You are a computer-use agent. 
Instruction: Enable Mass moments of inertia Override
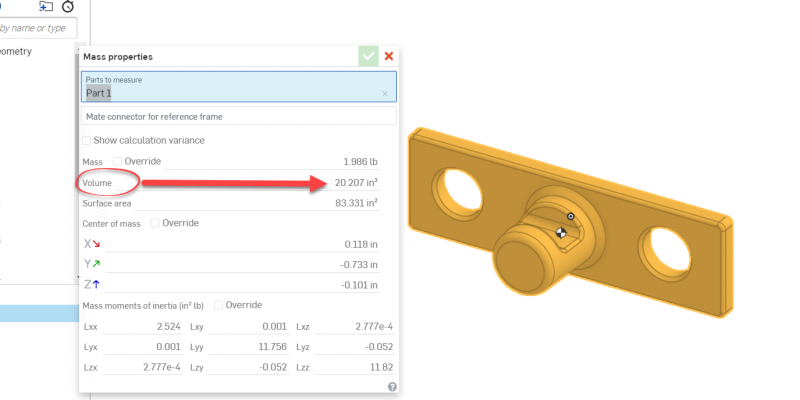pos(219,304)
